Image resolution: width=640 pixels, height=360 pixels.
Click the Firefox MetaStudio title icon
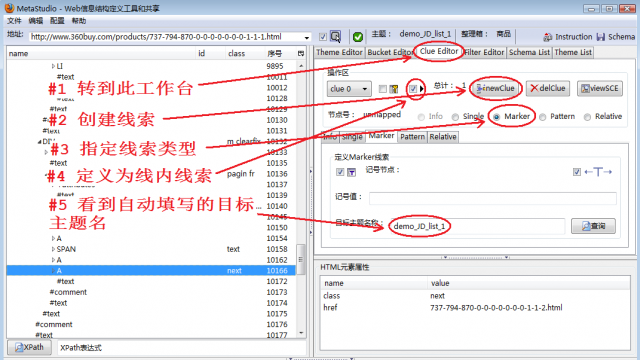(9, 8)
